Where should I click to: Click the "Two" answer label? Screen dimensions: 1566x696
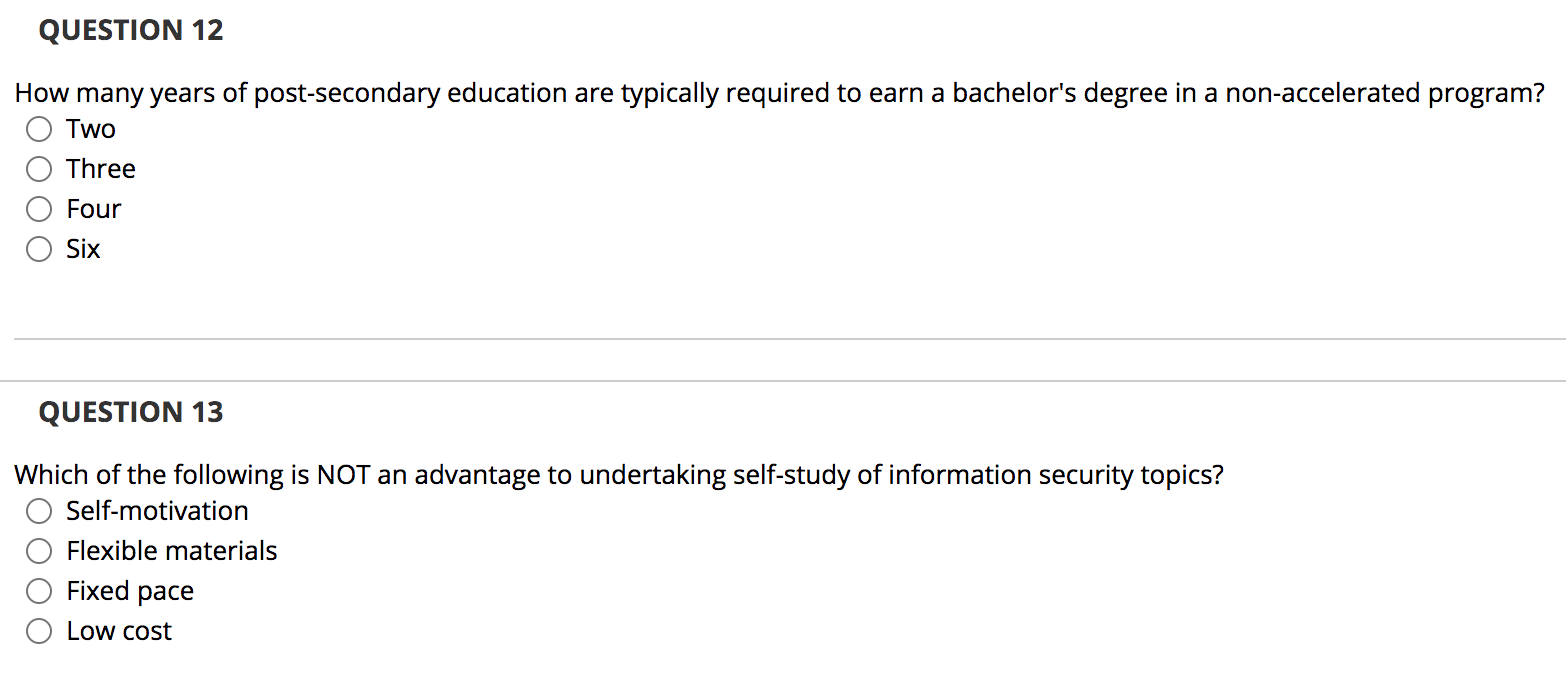pyautogui.click(x=90, y=129)
